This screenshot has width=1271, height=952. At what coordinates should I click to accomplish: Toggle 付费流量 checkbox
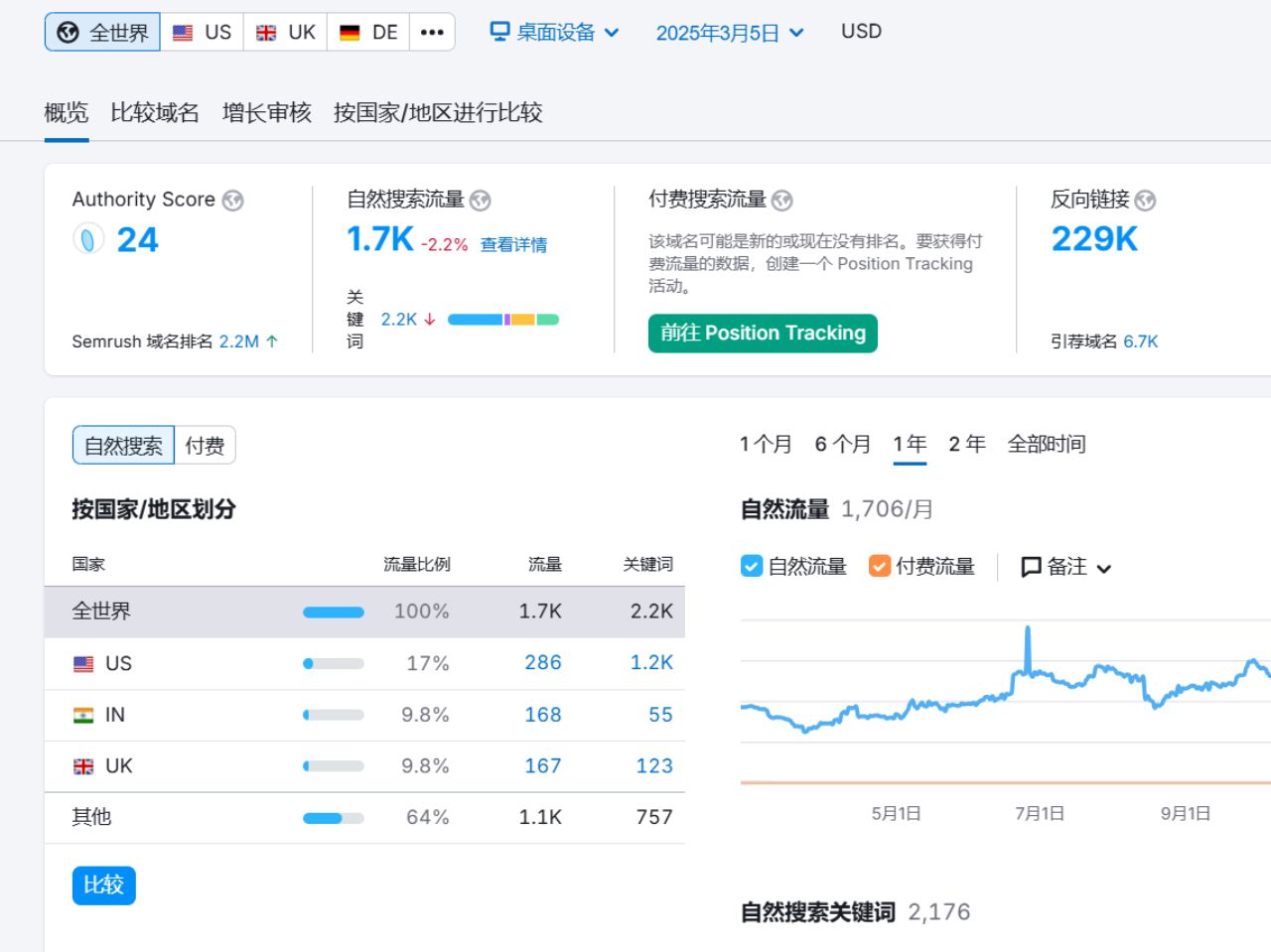pos(880,566)
